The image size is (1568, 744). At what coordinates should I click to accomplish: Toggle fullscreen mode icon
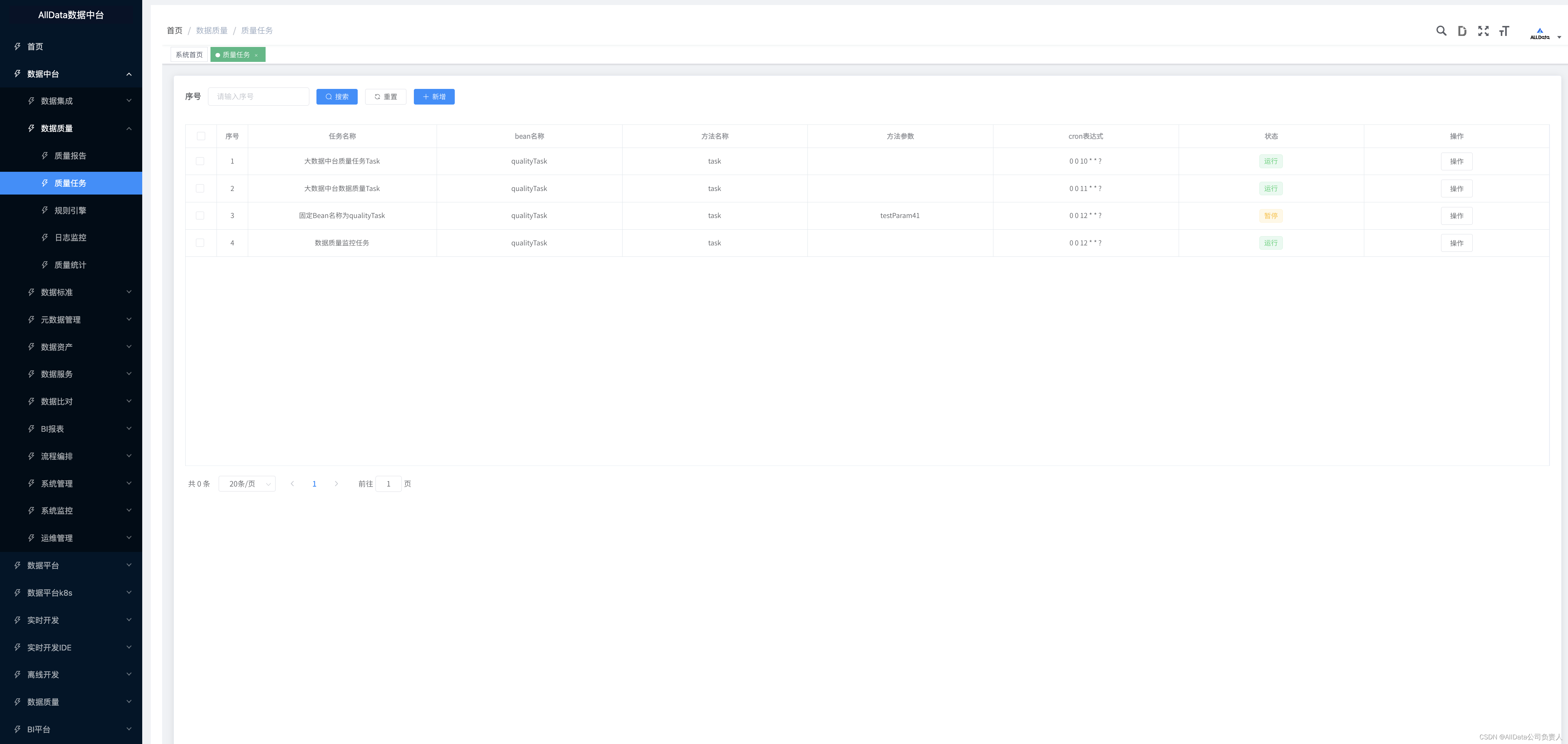point(1483,31)
